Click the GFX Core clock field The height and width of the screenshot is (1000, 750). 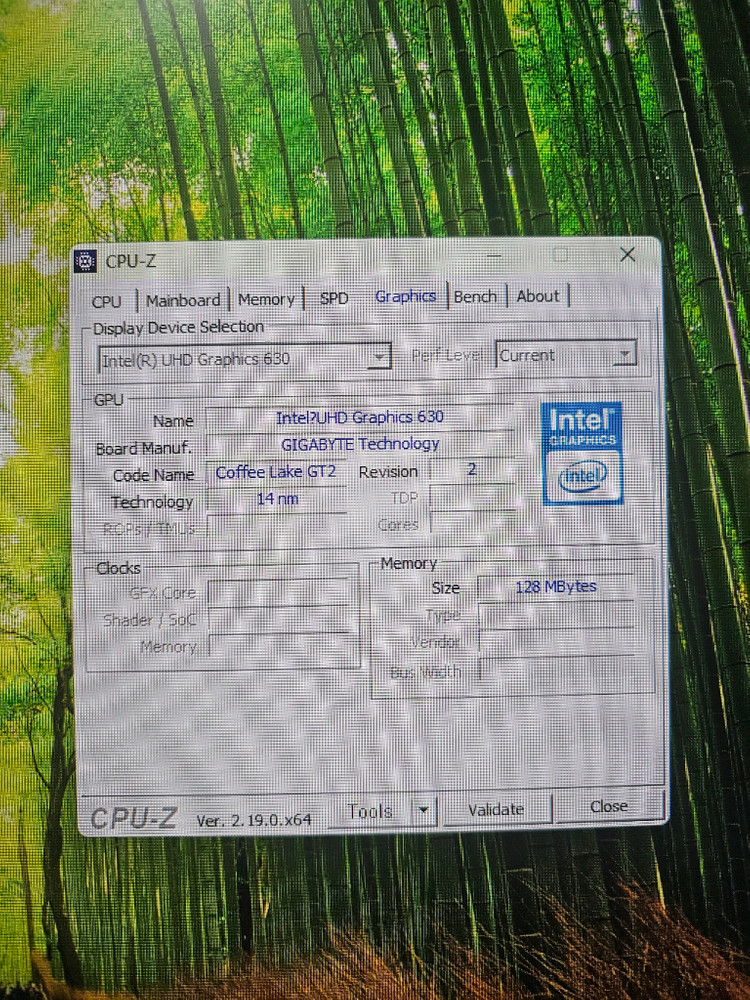click(278, 592)
